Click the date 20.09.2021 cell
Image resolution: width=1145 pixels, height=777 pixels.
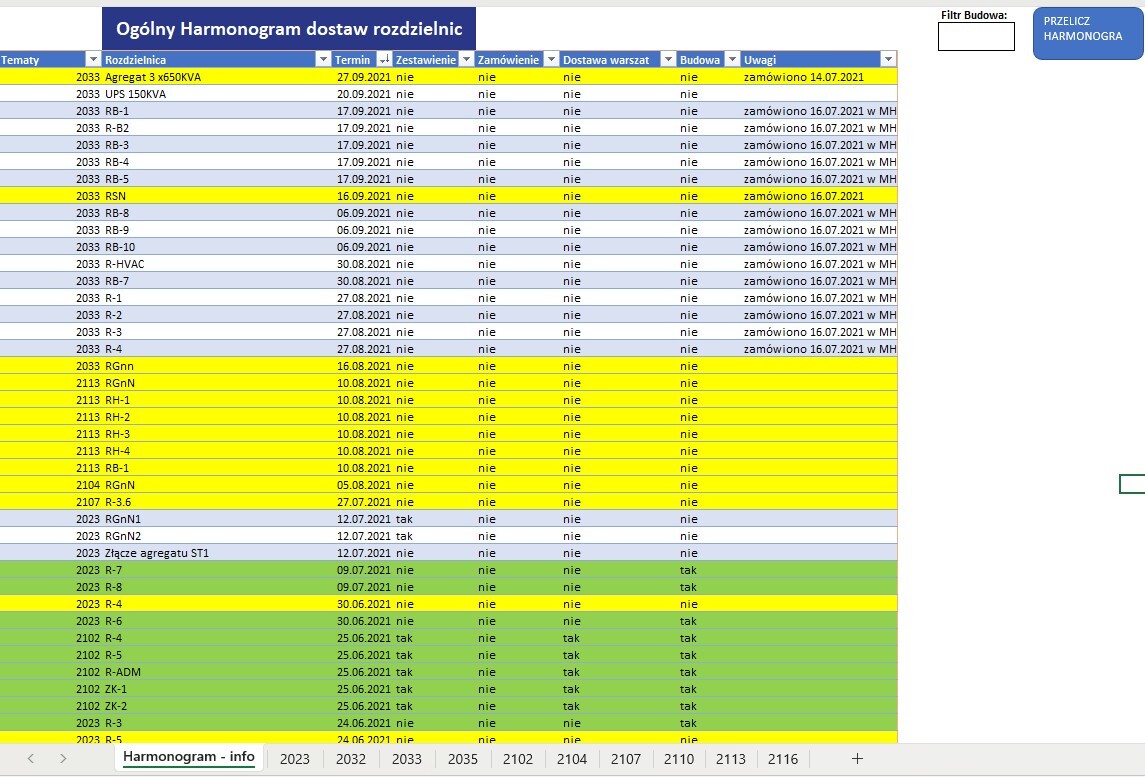[x=364, y=93]
